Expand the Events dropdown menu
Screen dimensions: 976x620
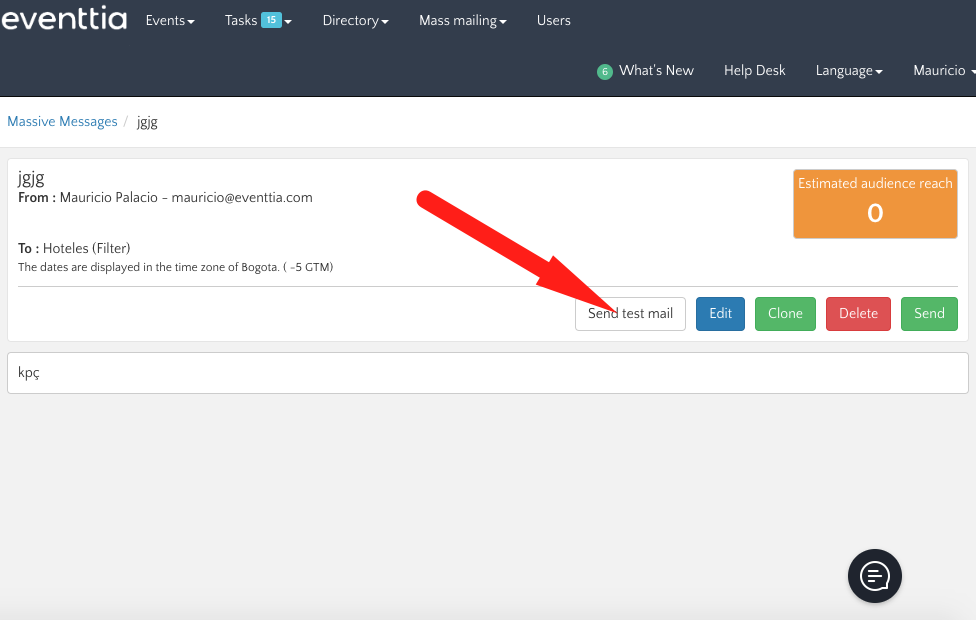click(x=170, y=21)
